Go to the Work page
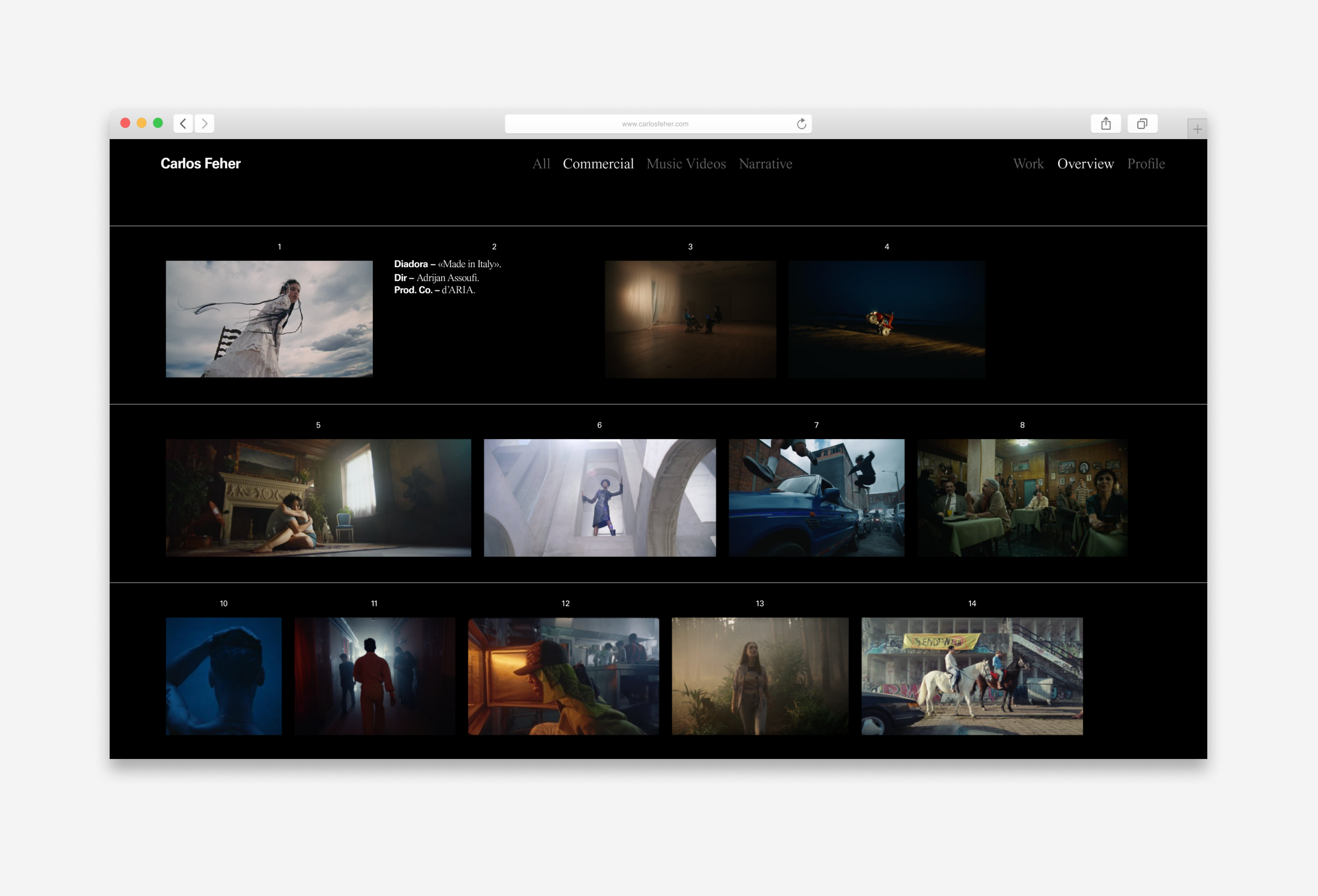The width and height of the screenshot is (1318, 896). [1028, 164]
